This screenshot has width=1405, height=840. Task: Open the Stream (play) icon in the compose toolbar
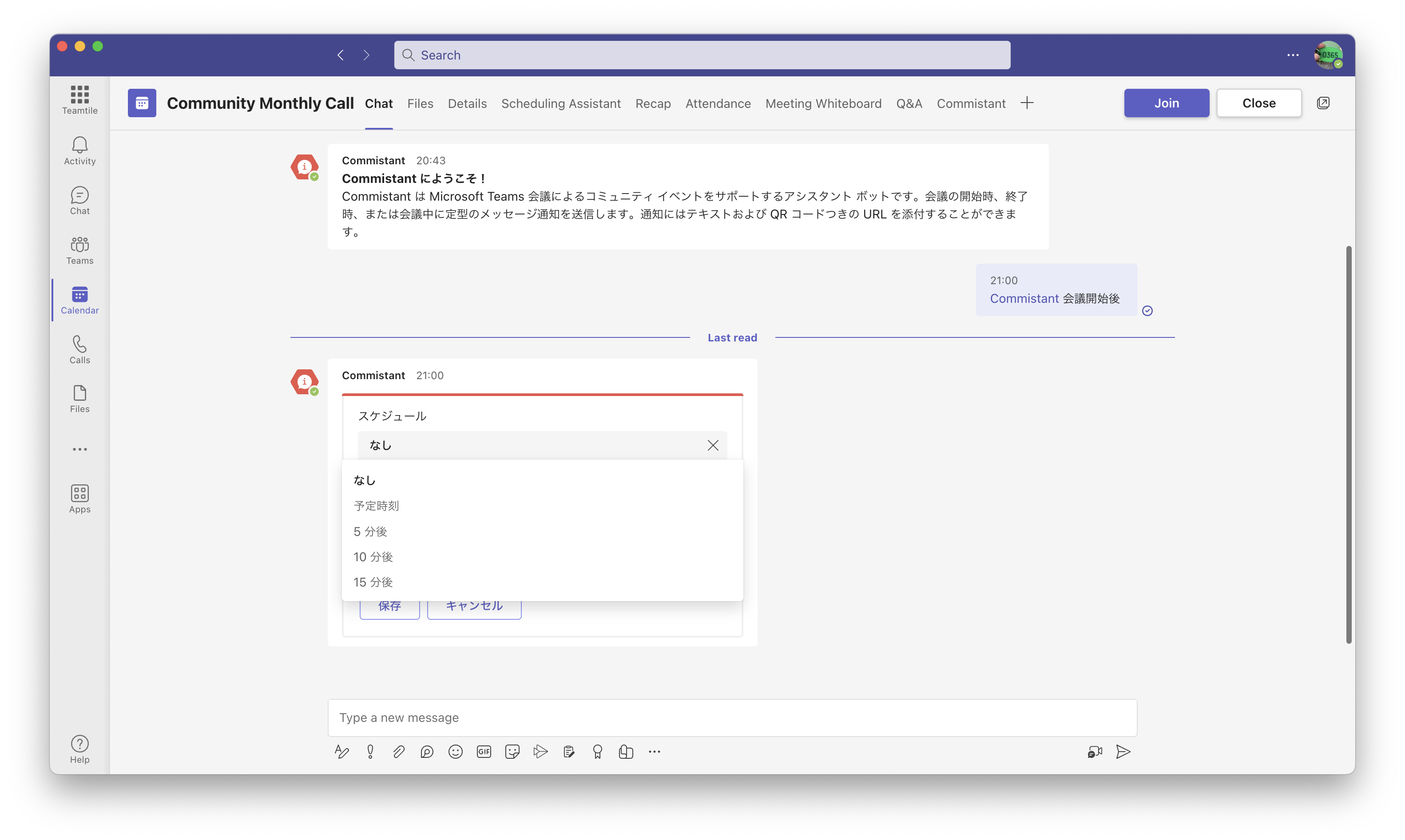pyautogui.click(x=540, y=752)
